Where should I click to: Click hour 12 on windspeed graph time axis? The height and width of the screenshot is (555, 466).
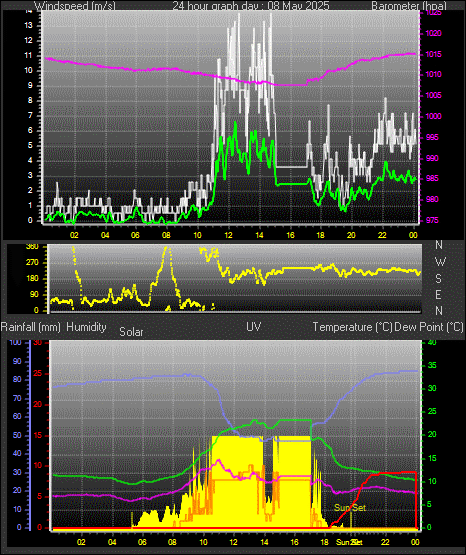coord(229,235)
